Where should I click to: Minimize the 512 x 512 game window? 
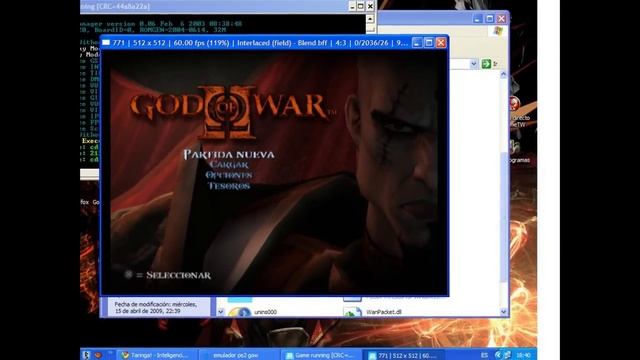tap(417, 42)
